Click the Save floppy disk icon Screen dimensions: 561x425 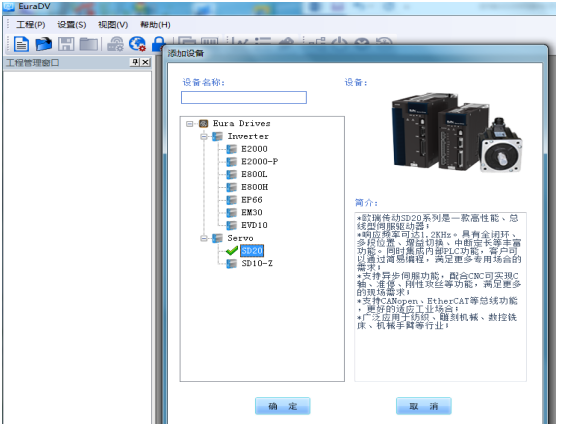[66, 44]
